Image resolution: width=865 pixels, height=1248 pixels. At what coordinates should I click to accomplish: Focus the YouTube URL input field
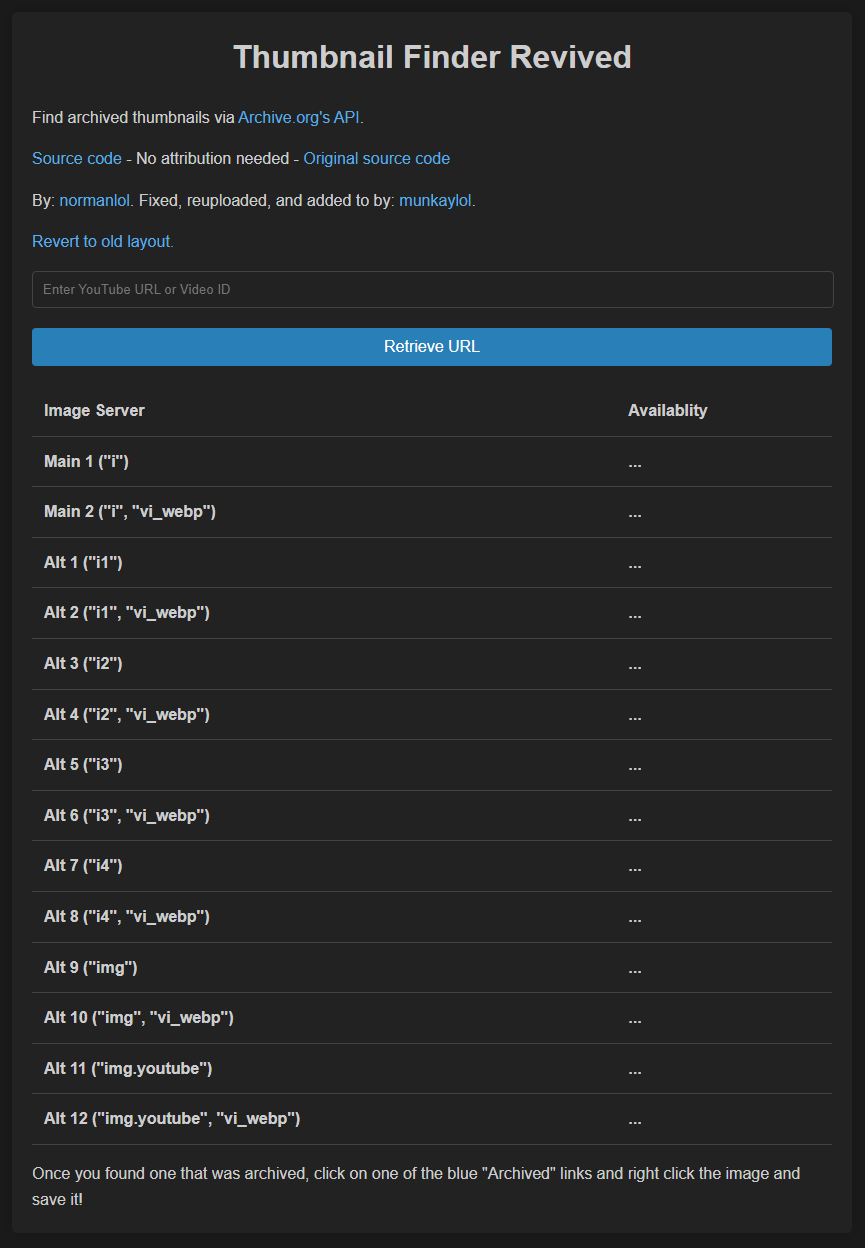click(431, 289)
